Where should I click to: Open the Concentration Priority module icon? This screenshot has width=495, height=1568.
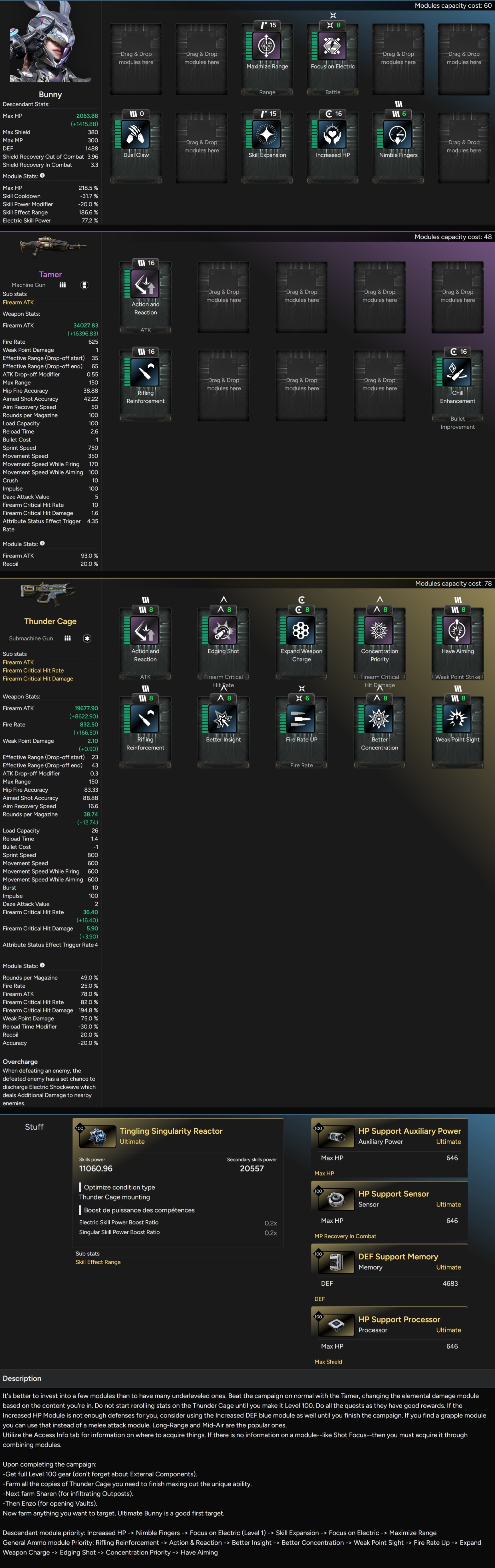click(x=380, y=630)
